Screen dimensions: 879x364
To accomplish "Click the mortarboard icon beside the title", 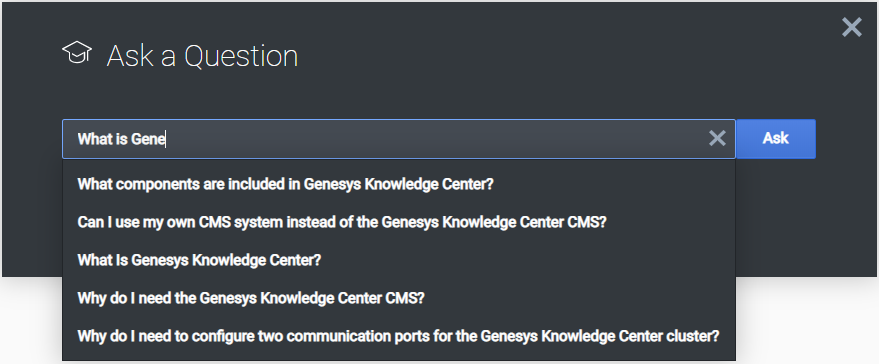I will point(77,52).
